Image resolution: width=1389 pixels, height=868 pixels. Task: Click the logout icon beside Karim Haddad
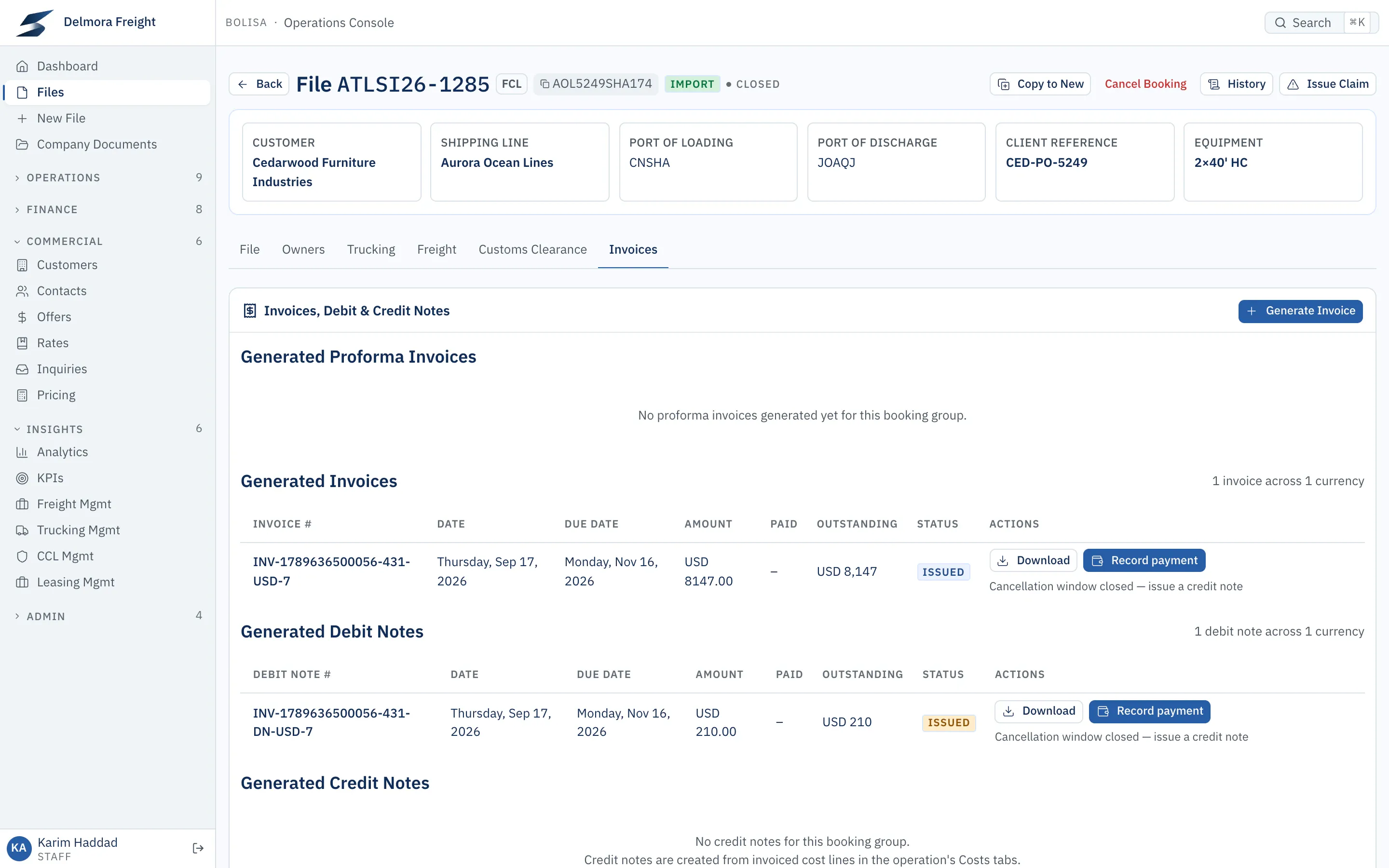[x=198, y=849]
